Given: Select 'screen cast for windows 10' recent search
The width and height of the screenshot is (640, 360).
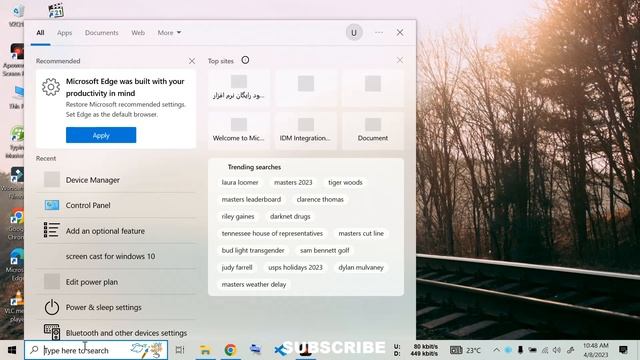Looking at the screenshot, I should pos(116,256).
